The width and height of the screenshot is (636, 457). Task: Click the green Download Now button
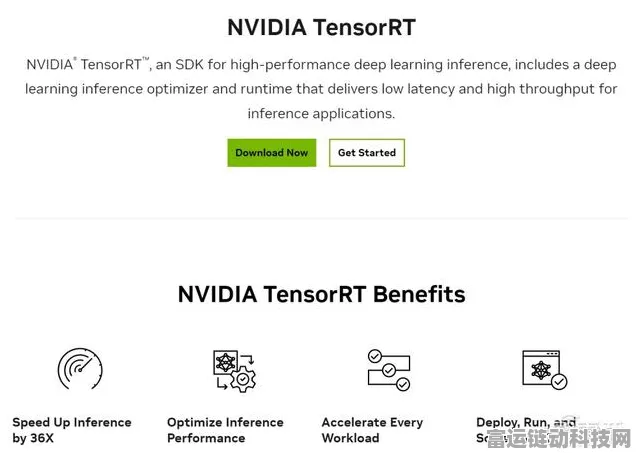click(271, 152)
